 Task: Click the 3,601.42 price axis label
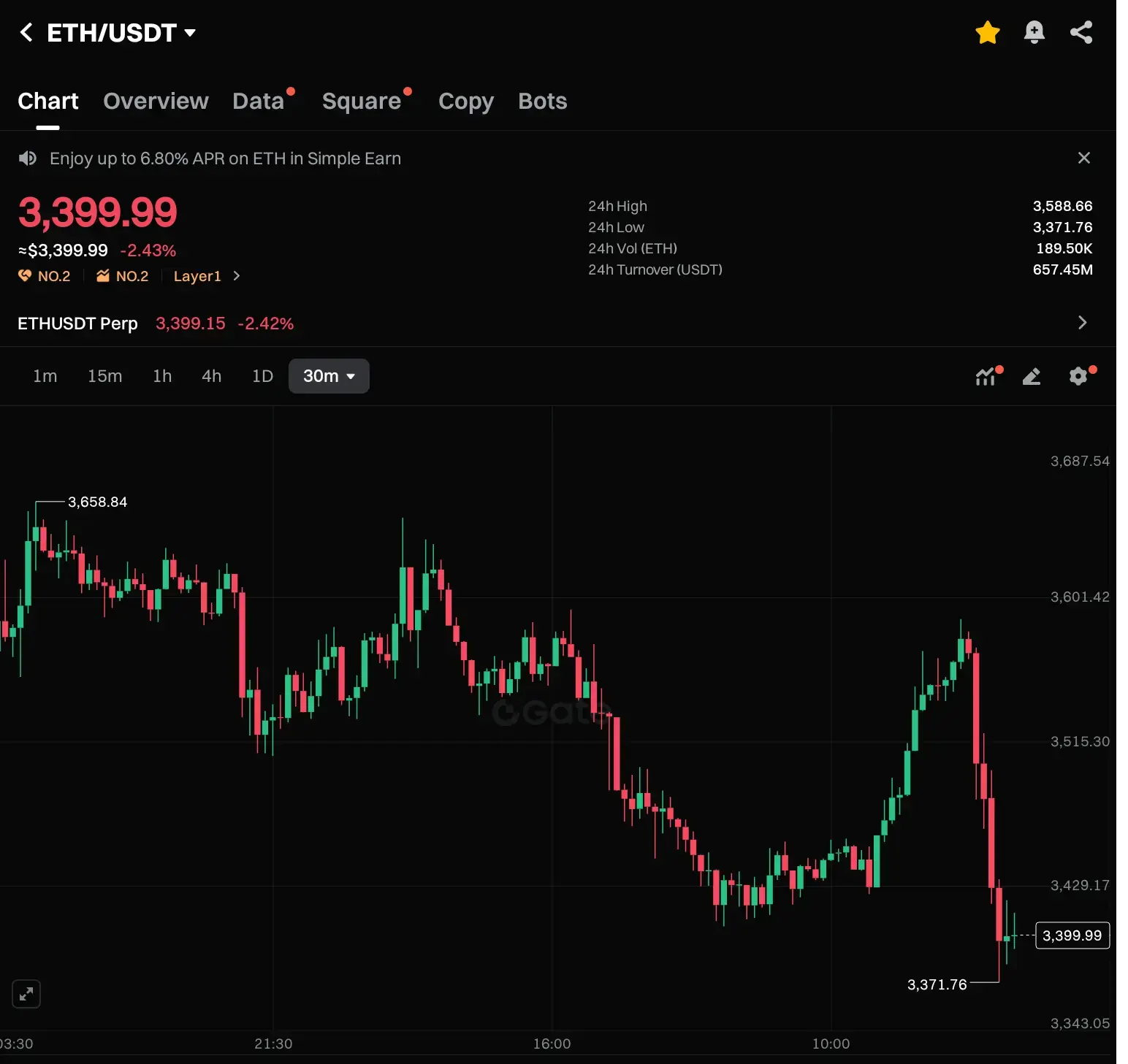tap(1080, 597)
